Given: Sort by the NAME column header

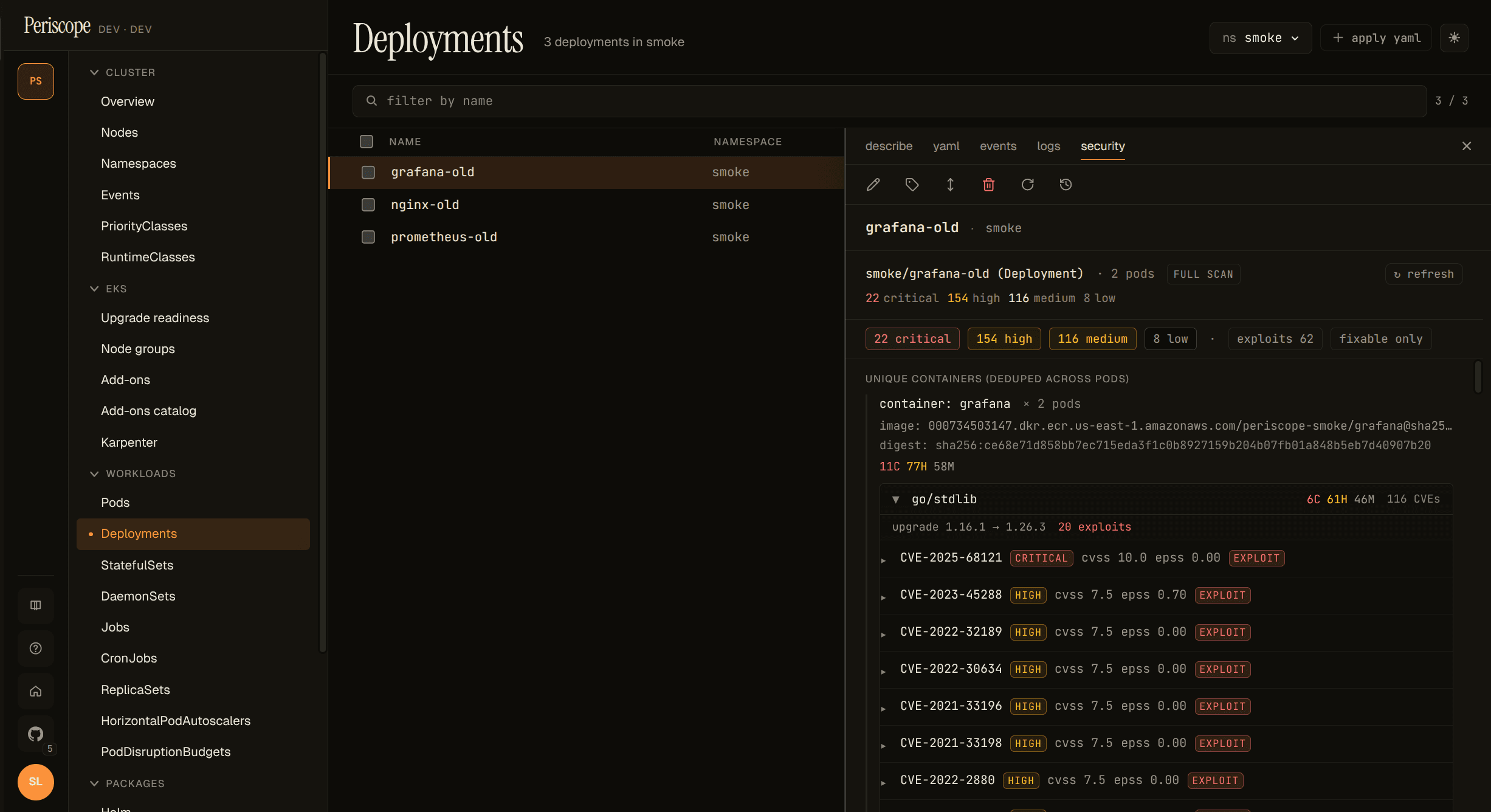Looking at the screenshot, I should point(405,142).
